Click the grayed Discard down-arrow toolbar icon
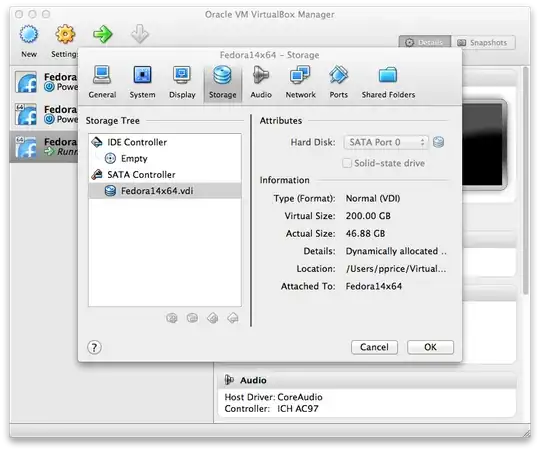This screenshot has height=451, width=540. 140,34
